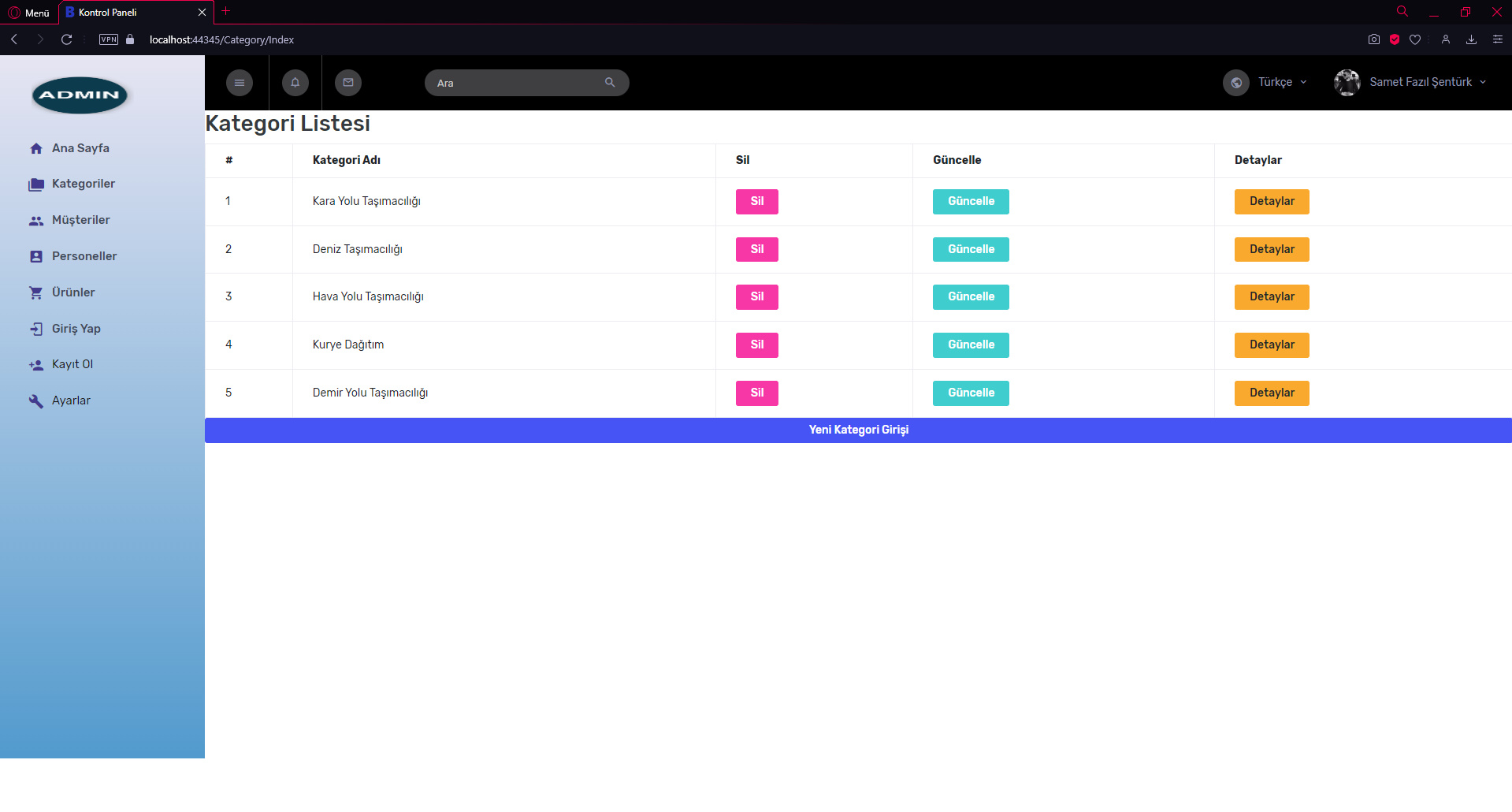Screen dimensions: 1512x812
Task: Open Ayarlar using the wrench icon
Action: (36, 400)
